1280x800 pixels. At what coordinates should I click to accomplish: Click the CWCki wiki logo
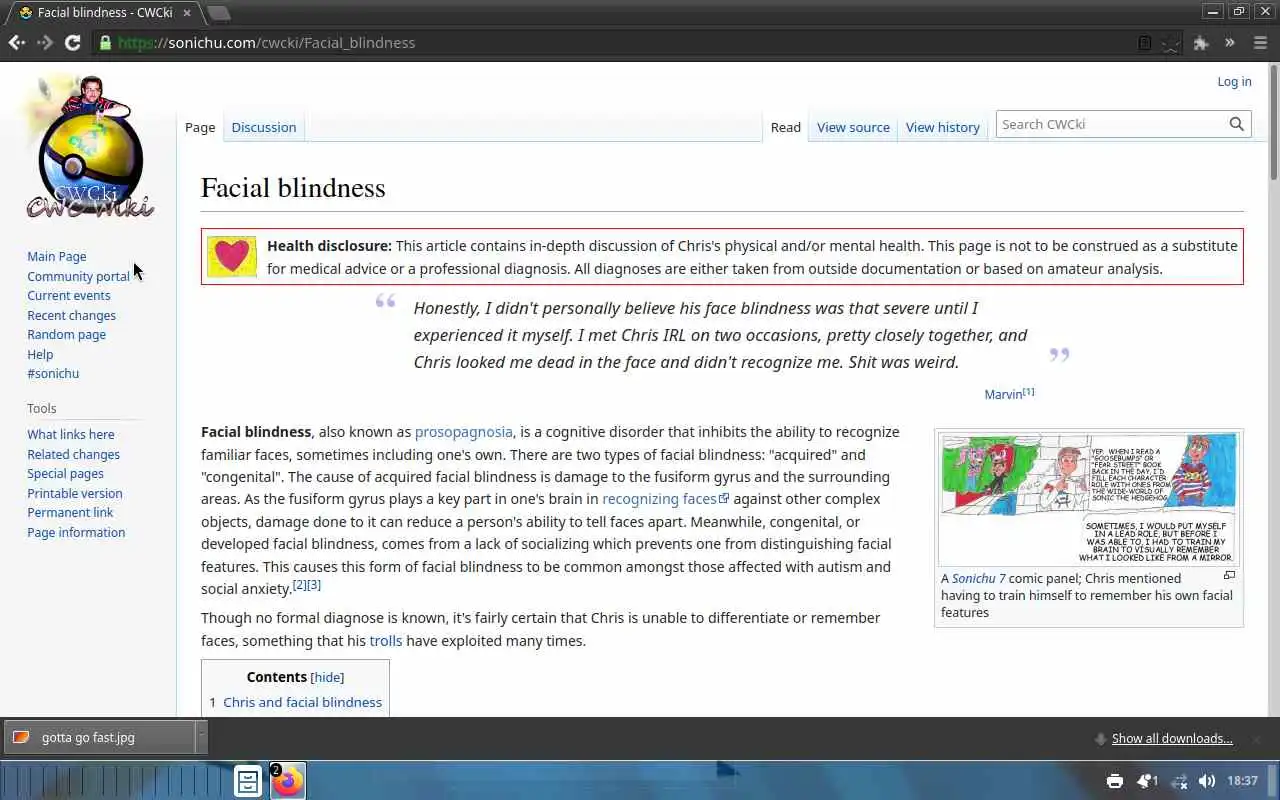point(88,148)
